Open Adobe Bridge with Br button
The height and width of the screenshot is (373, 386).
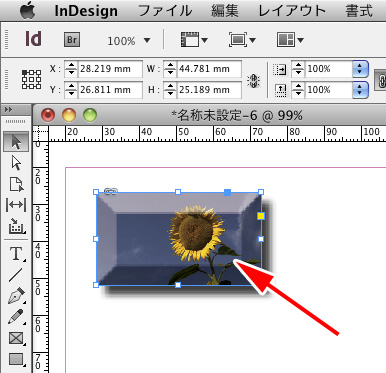pyautogui.click(x=72, y=40)
